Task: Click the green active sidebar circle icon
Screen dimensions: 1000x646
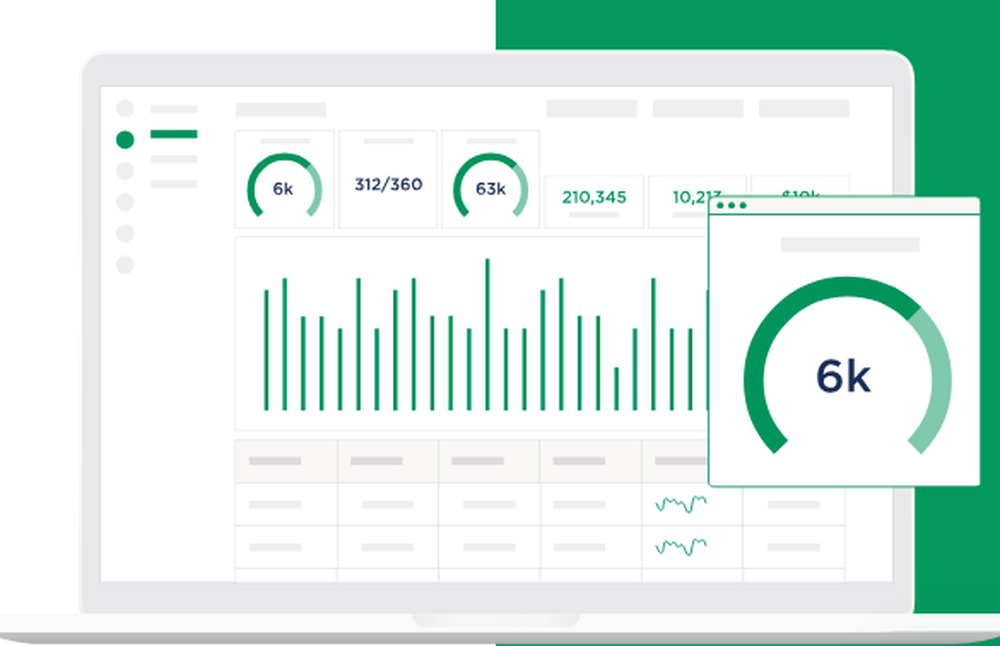Action: click(x=125, y=140)
